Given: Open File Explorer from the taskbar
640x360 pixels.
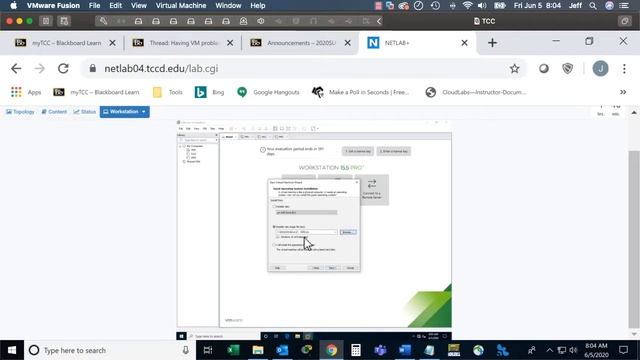Looking at the screenshot, I should click(258, 350).
